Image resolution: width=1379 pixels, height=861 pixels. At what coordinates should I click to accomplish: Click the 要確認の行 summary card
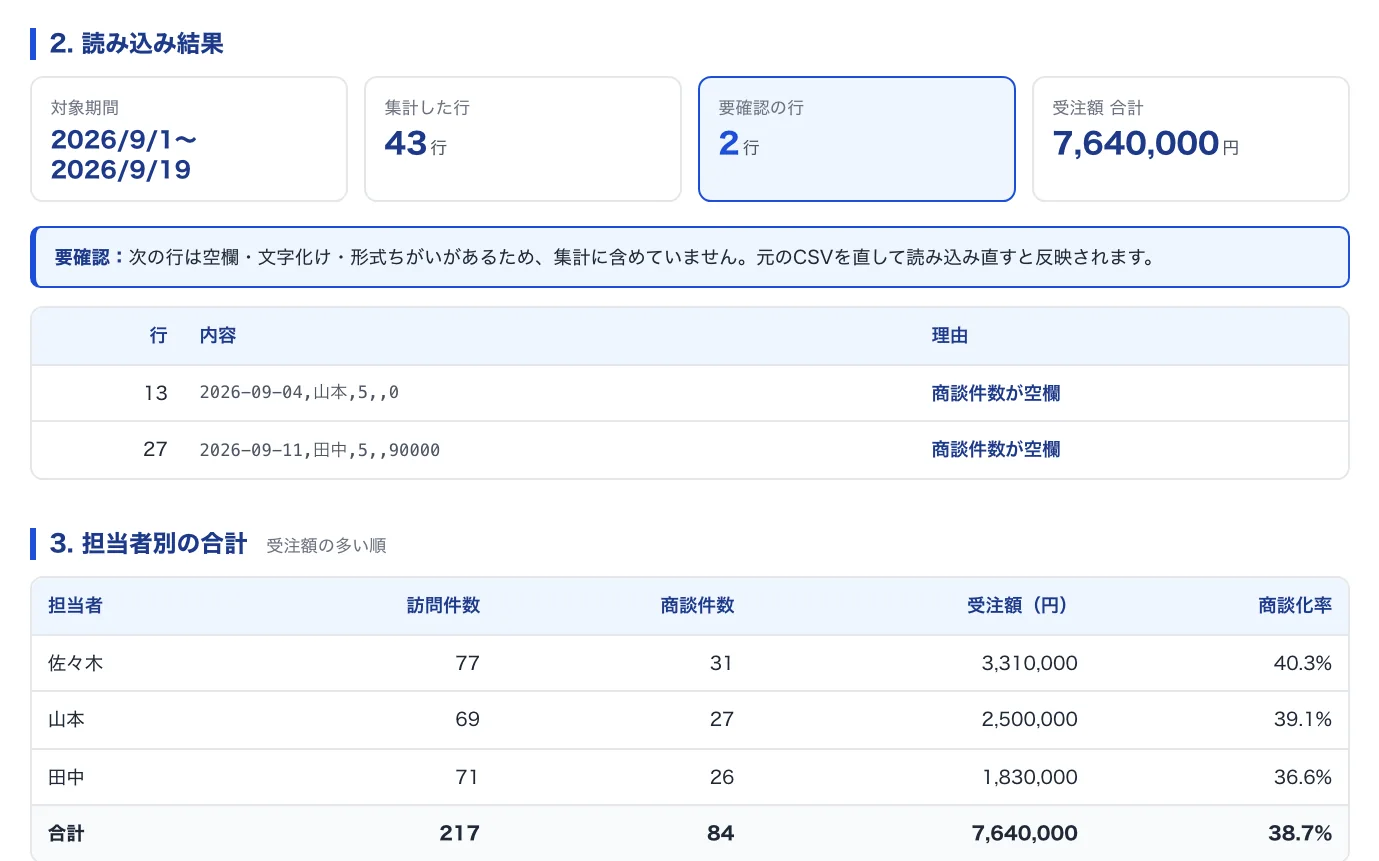coord(856,139)
